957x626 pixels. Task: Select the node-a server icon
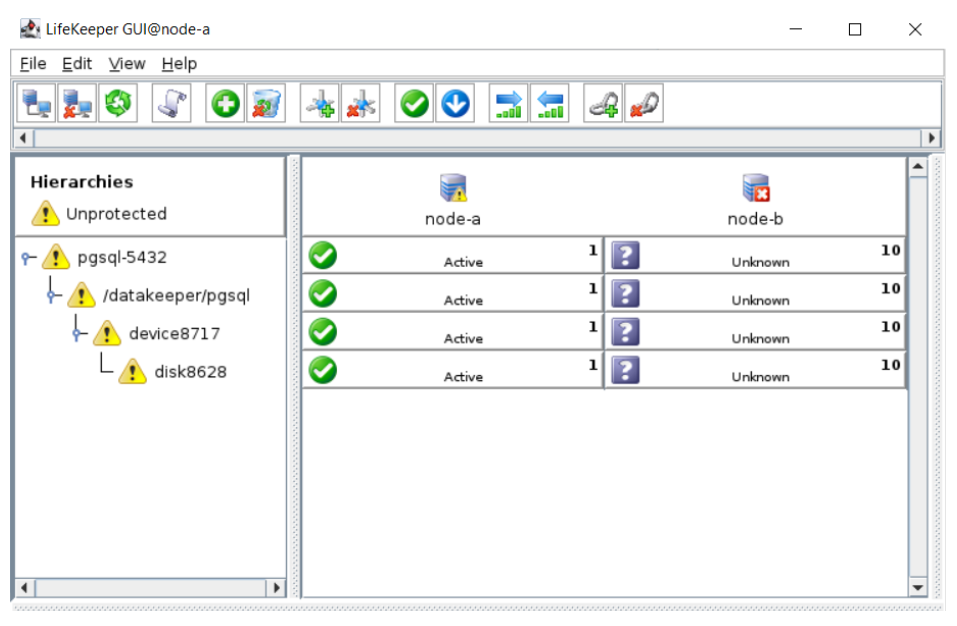point(453,188)
